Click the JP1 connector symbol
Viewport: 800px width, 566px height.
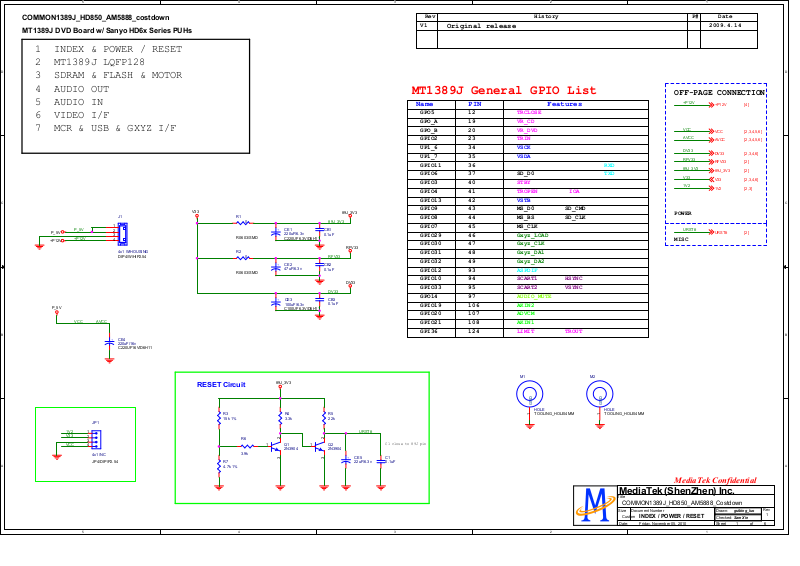click(96, 439)
